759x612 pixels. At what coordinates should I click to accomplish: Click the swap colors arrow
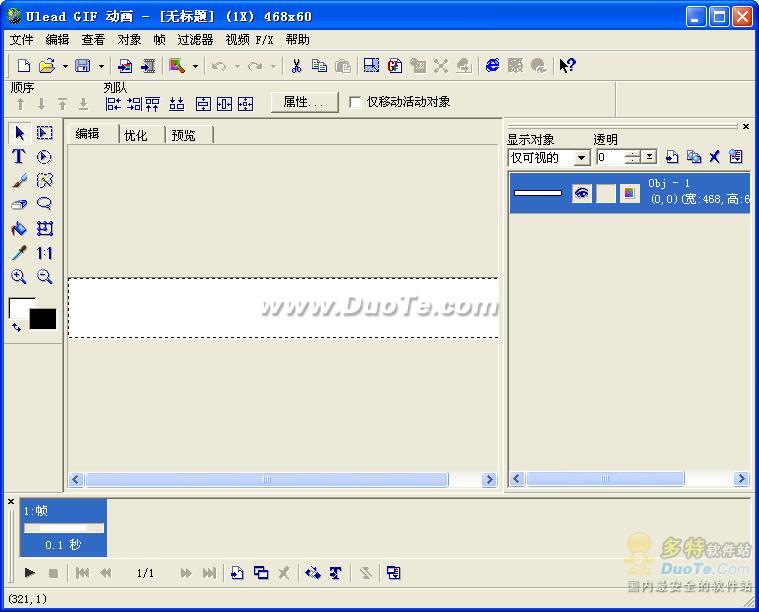(x=16, y=328)
